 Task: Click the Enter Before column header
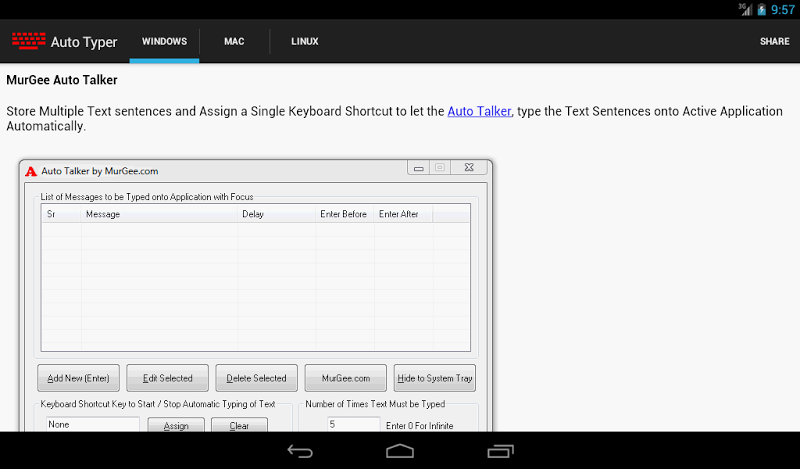(344, 214)
